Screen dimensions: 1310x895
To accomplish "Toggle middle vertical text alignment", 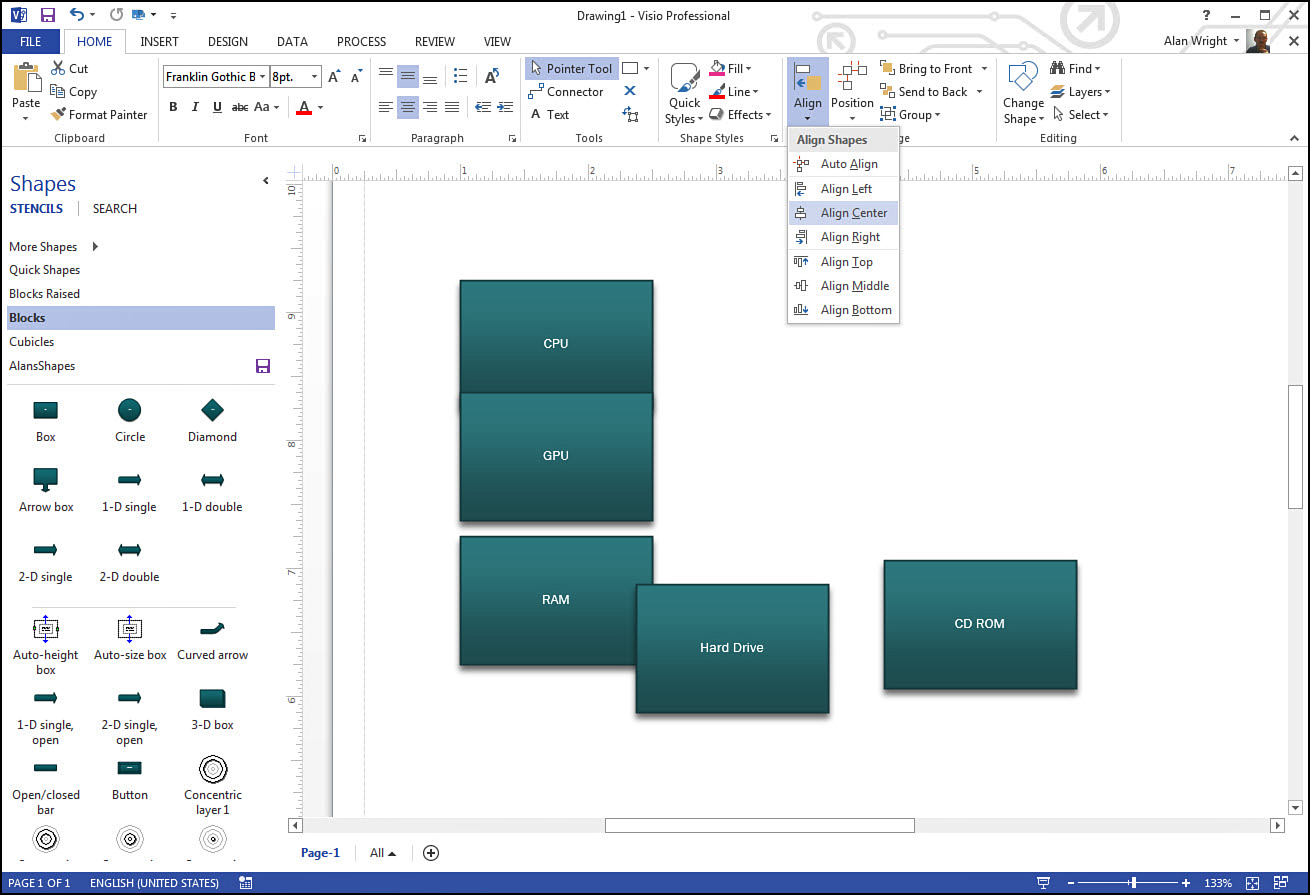I will pyautogui.click(x=408, y=77).
